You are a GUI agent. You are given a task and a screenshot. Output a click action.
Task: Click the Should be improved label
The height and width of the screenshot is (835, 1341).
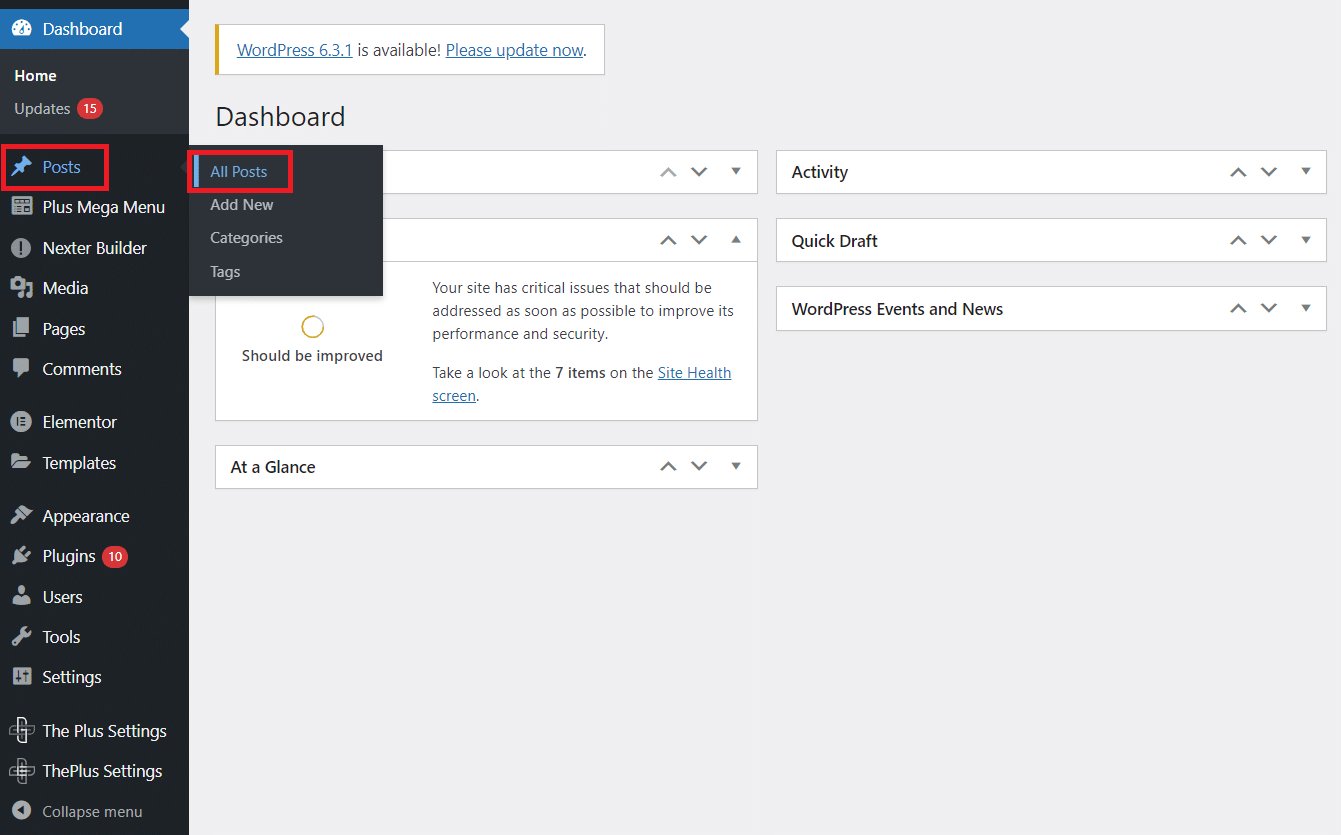pos(312,356)
